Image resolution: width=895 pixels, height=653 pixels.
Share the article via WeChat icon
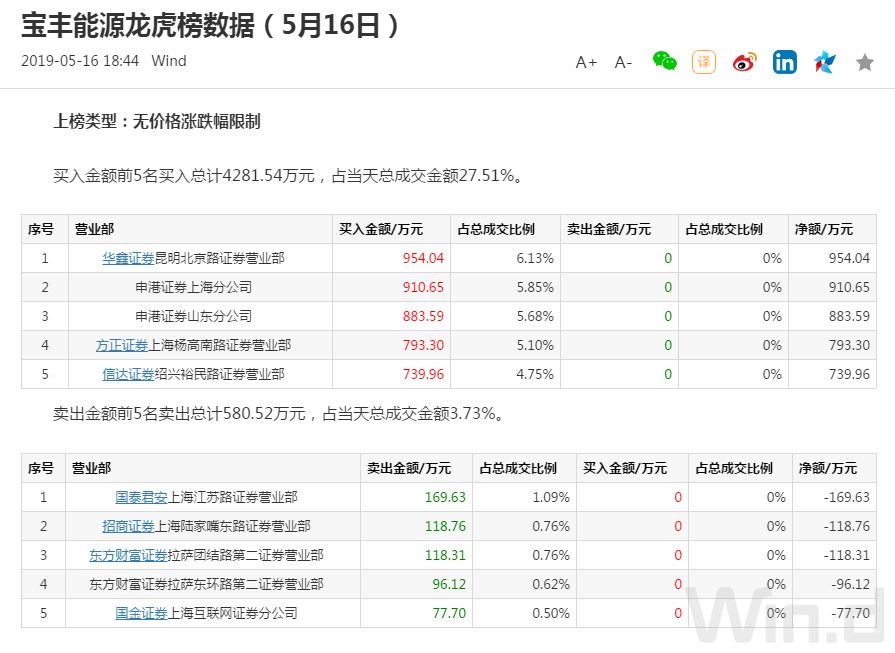pos(664,61)
